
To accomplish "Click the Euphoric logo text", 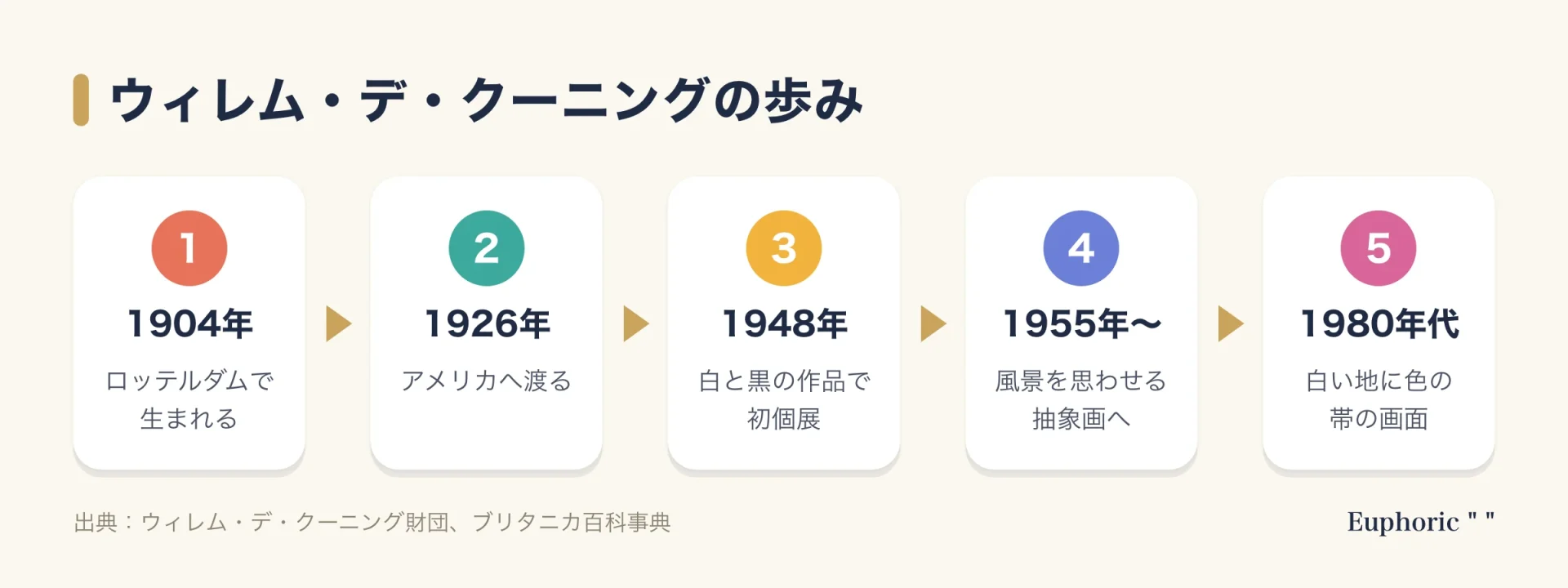I will (x=1420, y=521).
